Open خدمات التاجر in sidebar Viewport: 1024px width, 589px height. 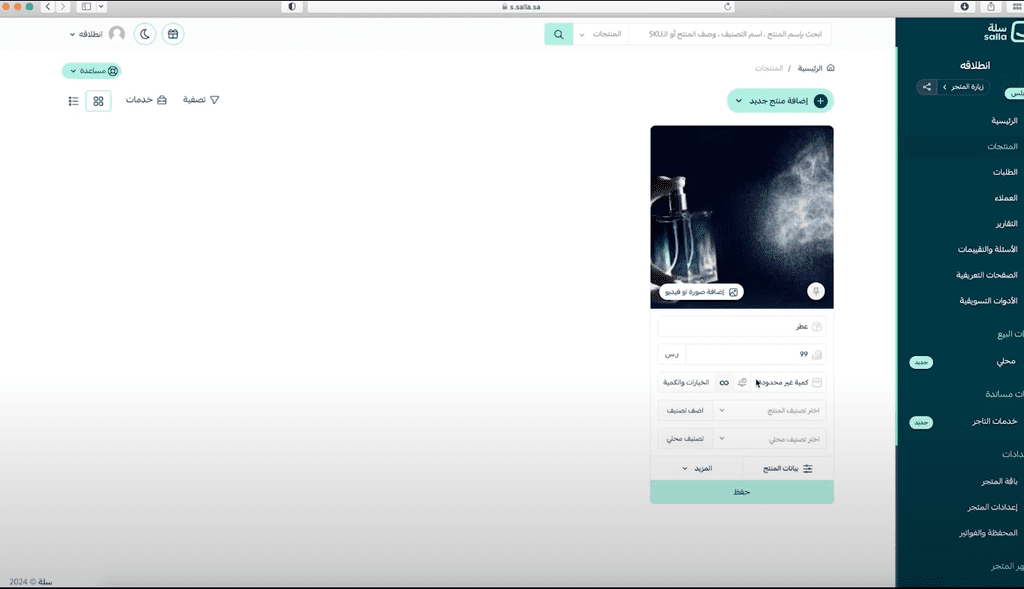point(994,422)
